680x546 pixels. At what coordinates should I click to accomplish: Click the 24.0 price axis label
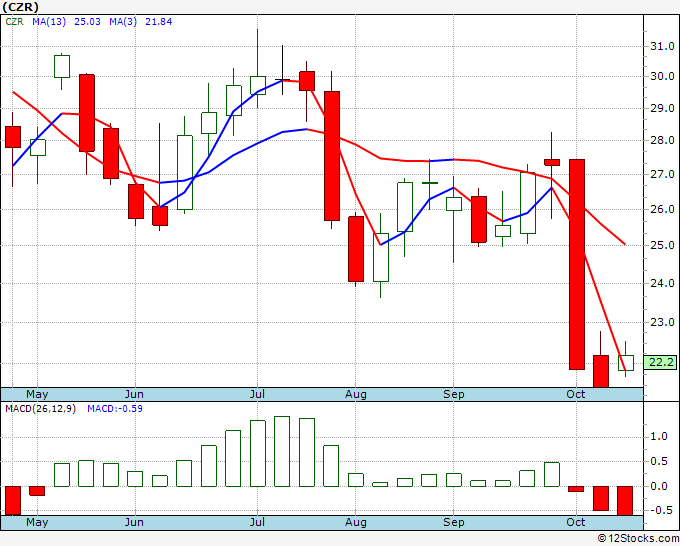pyautogui.click(x=662, y=283)
